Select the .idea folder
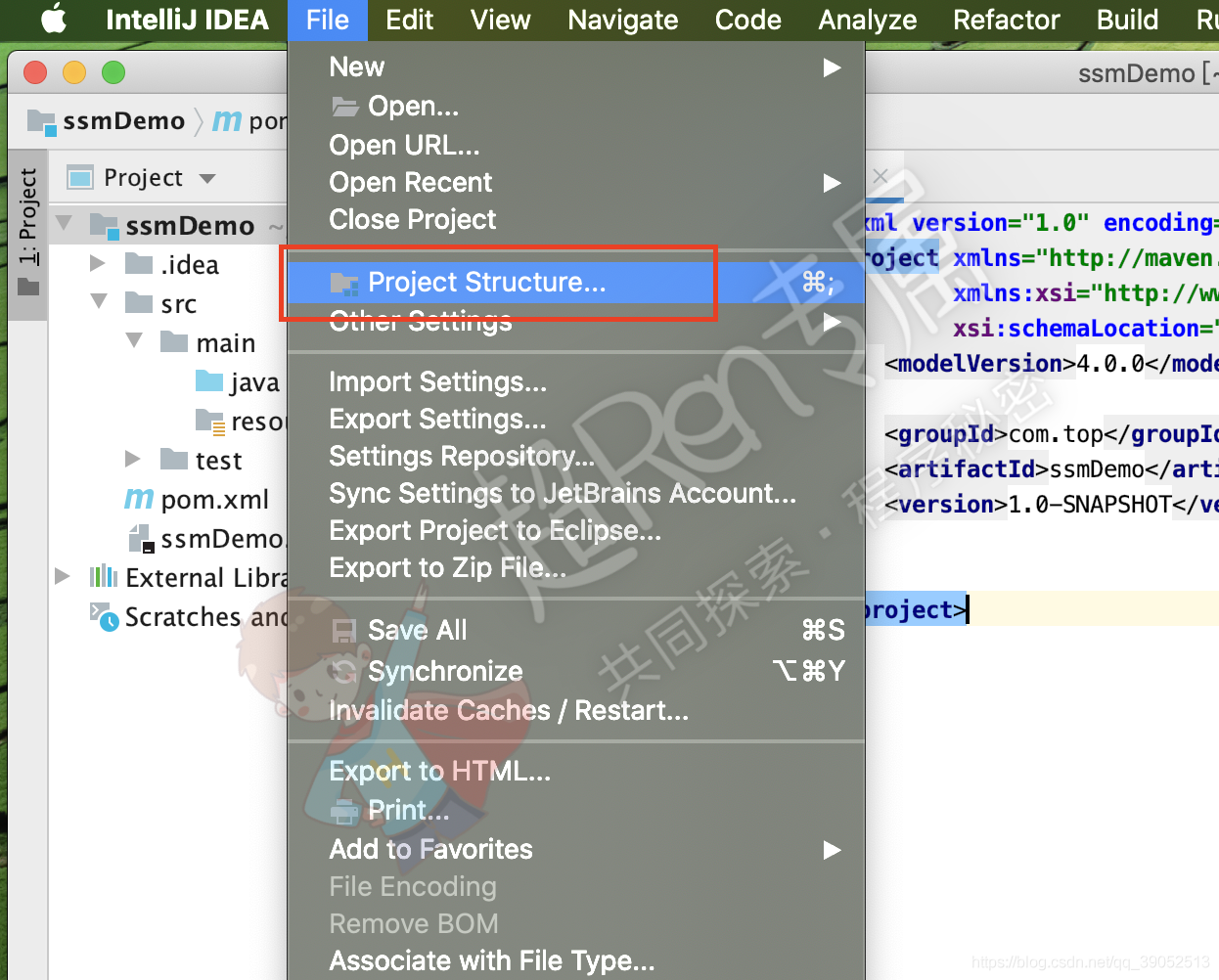 [x=189, y=265]
